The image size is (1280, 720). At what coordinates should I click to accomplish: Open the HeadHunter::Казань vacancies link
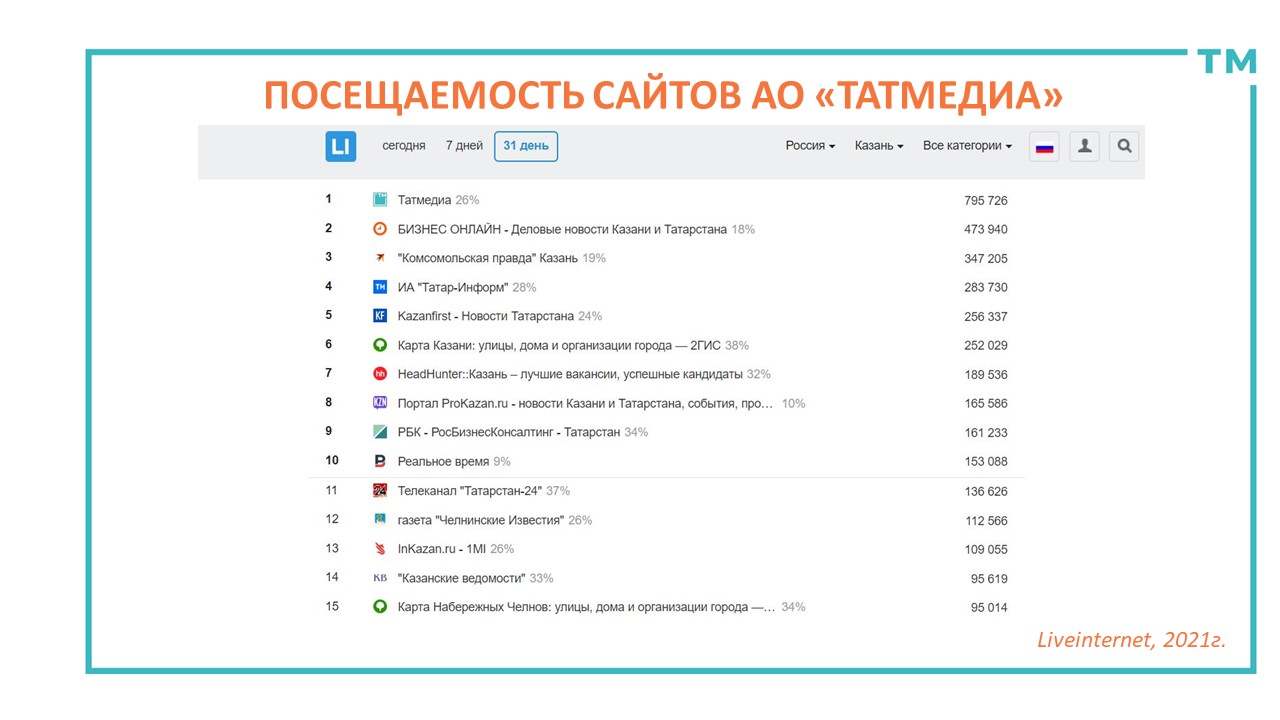pyautogui.click(x=570, y=374)
